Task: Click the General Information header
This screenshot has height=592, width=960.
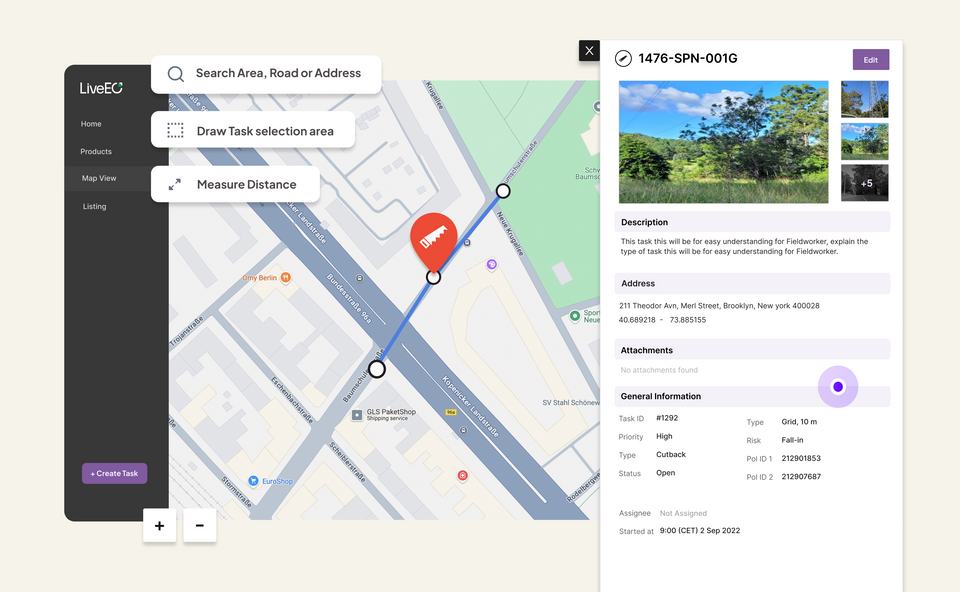Action: 752,396
